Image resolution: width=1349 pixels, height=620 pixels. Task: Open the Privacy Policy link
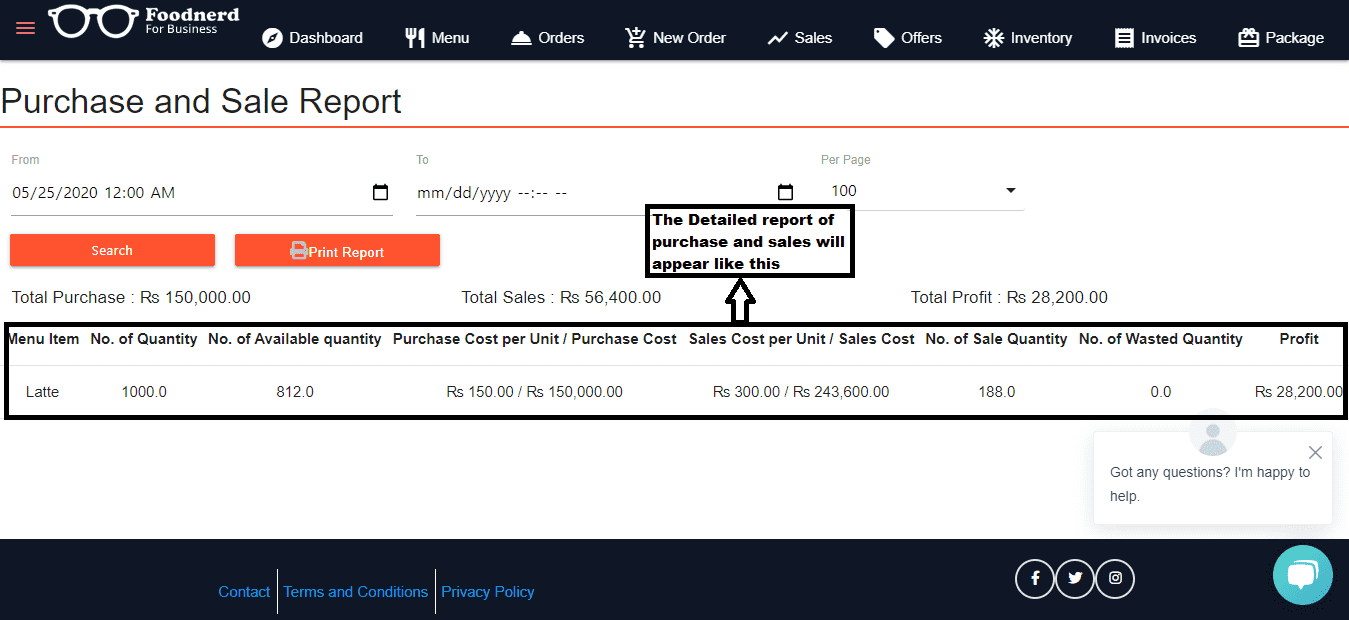pos(488,592)
